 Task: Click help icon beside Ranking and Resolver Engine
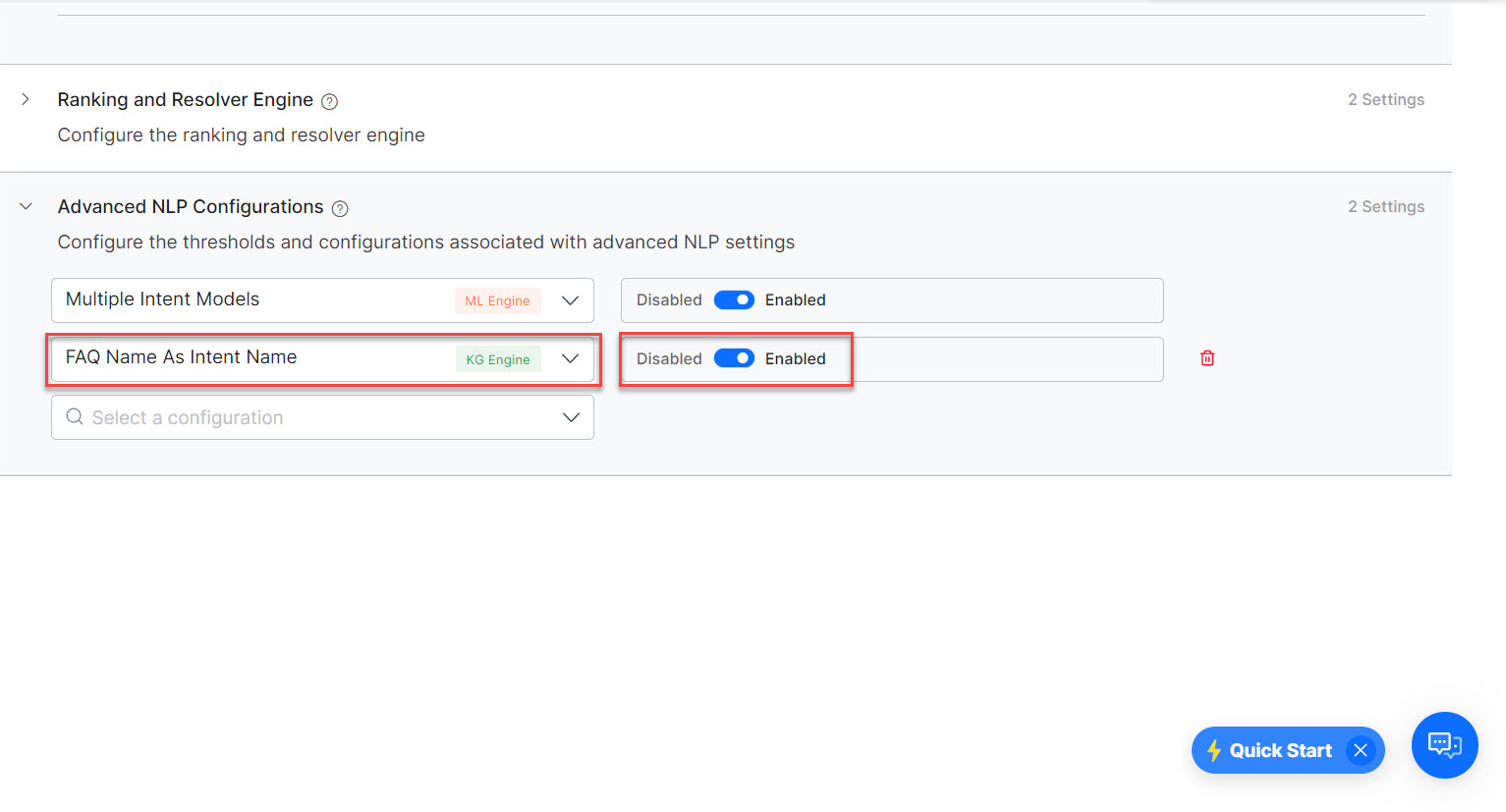pyautogui.click(x=330, y=101)
